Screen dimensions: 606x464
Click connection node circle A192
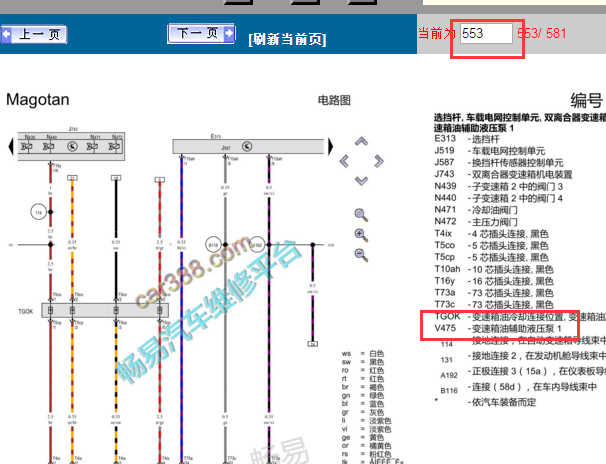point(257,245)
